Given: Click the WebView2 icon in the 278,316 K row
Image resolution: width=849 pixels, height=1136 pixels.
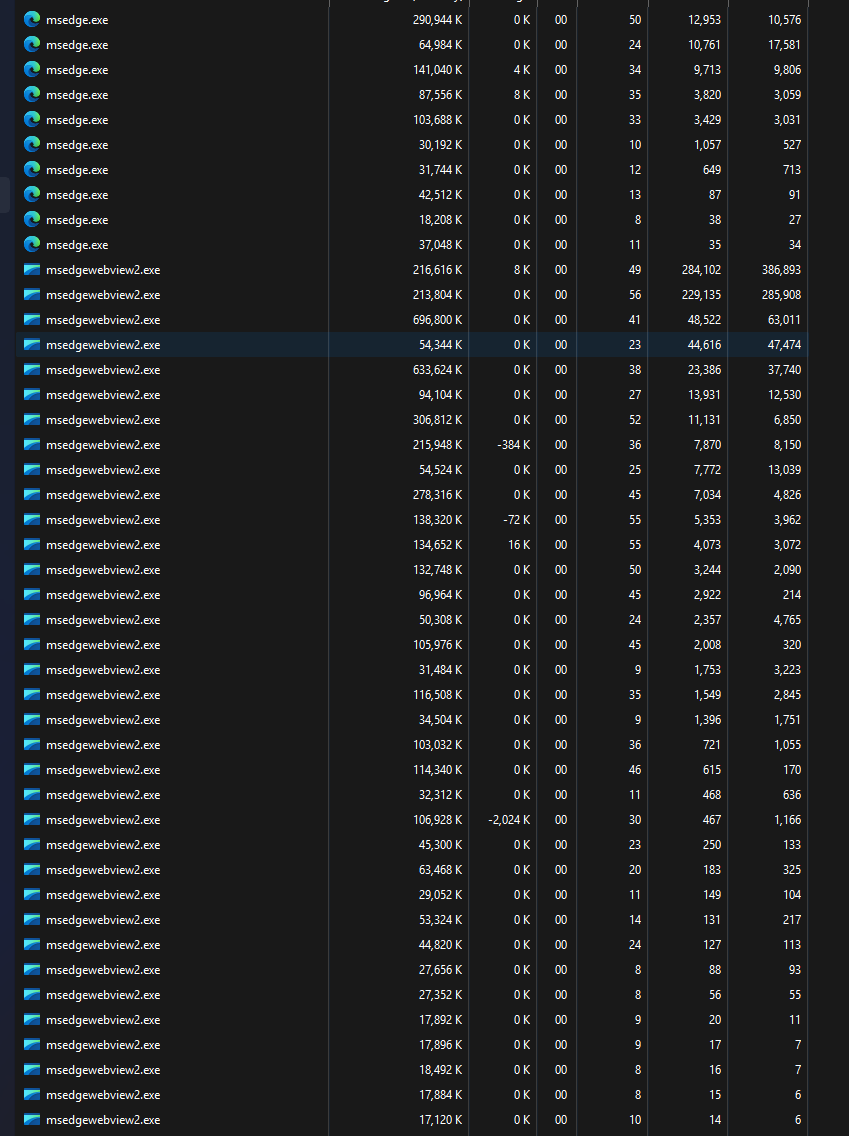Looking at the screenshot, I should pyautogui.click(x=32, y=494).
